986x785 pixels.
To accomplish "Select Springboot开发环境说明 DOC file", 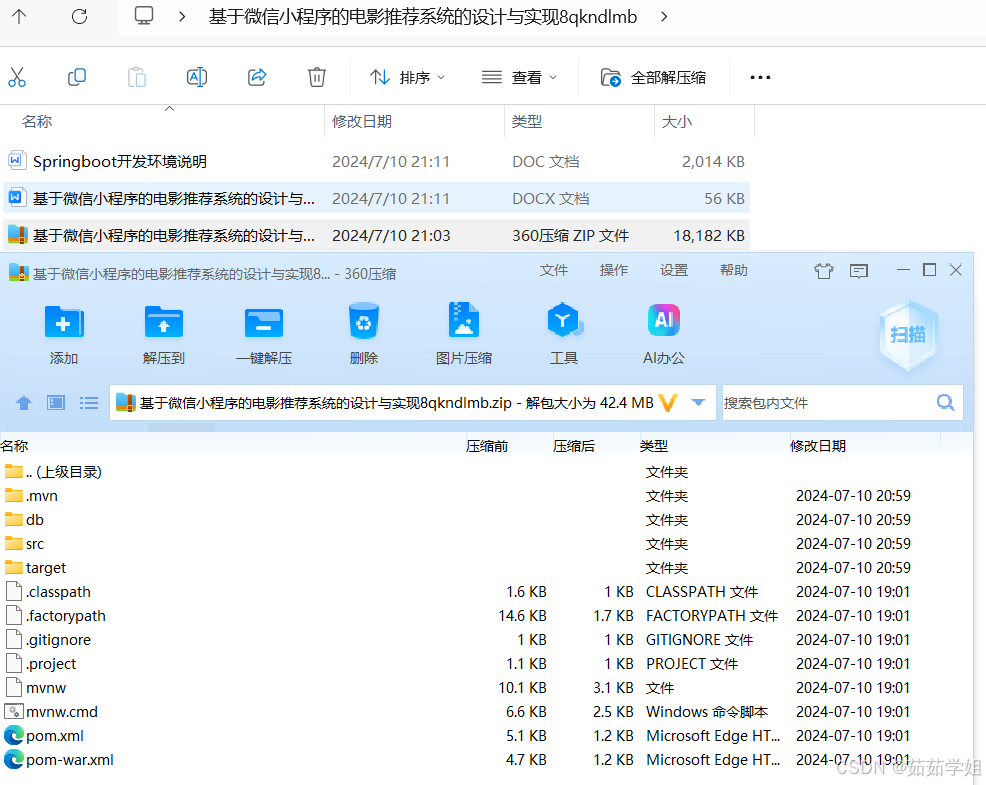I will pyautogui.click(x=376, y=162).
